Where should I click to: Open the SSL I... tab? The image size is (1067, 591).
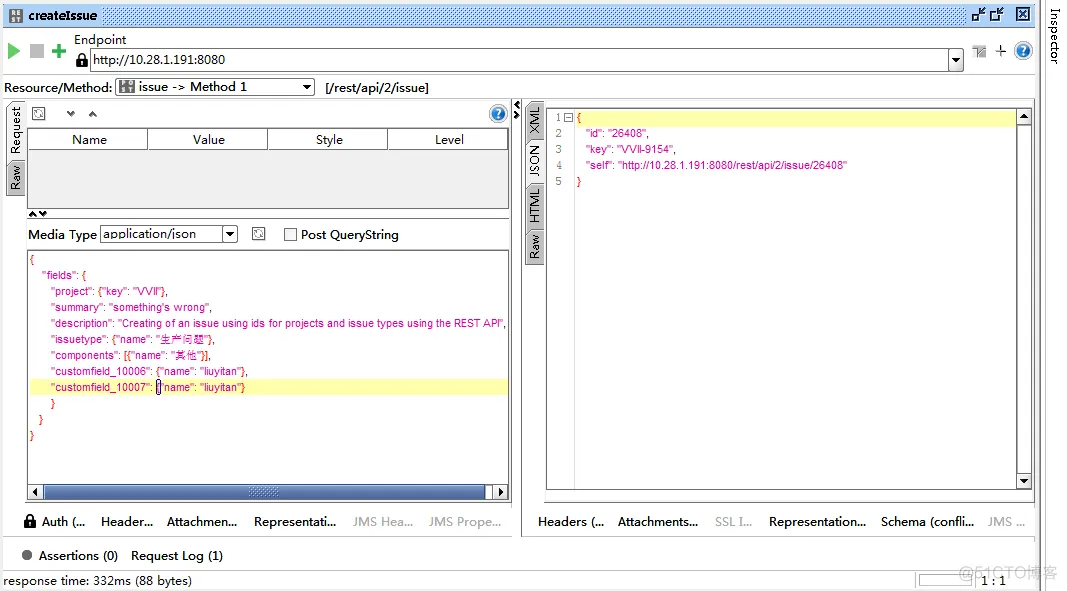point(734,522)
